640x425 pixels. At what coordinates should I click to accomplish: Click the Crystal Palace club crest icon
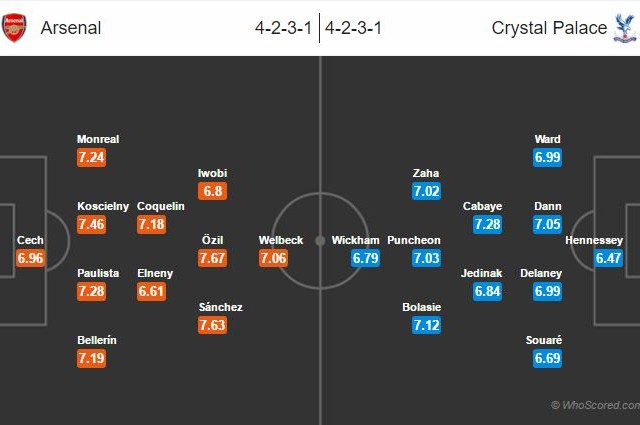click(x=624, y=27)
